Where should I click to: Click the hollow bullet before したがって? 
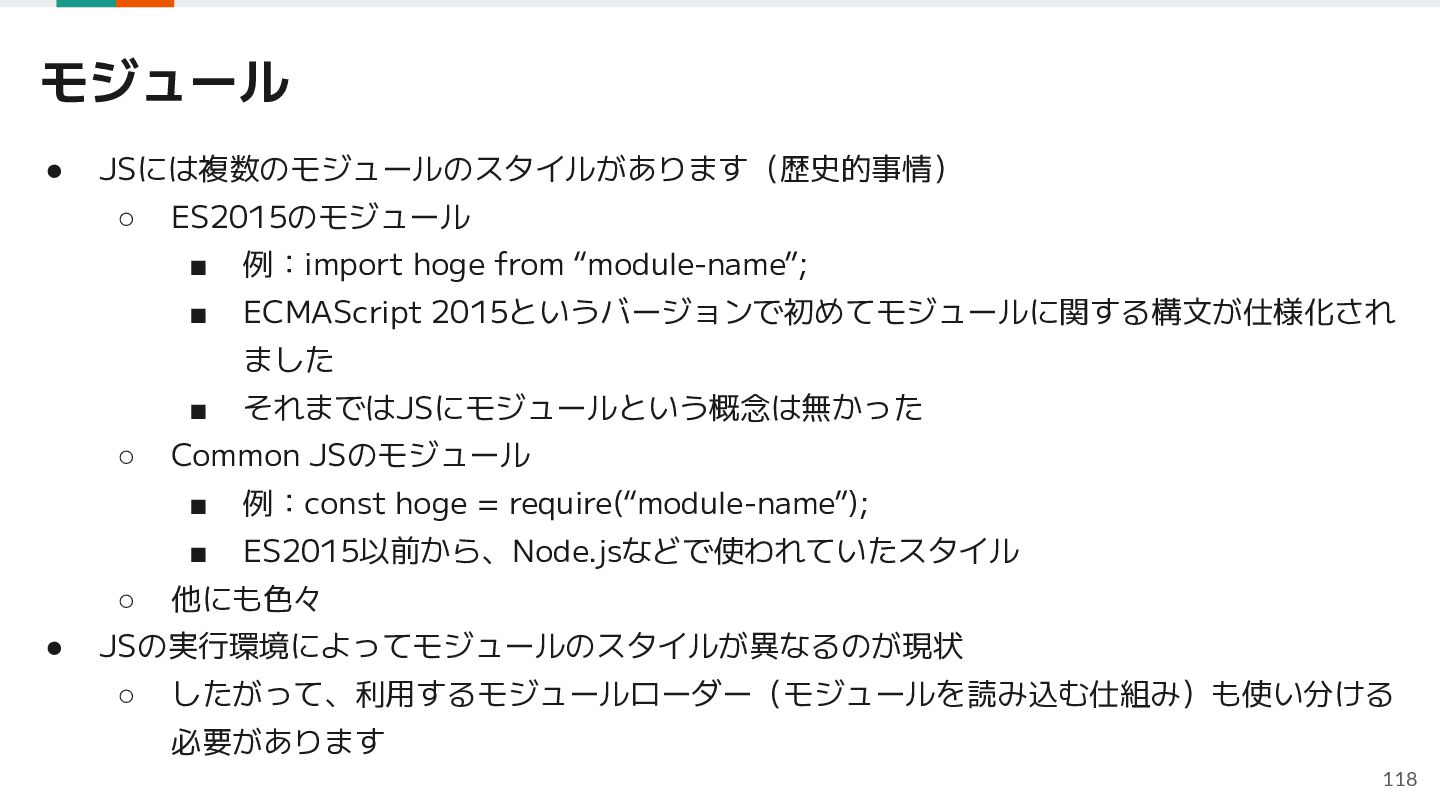tap(126, 696)
